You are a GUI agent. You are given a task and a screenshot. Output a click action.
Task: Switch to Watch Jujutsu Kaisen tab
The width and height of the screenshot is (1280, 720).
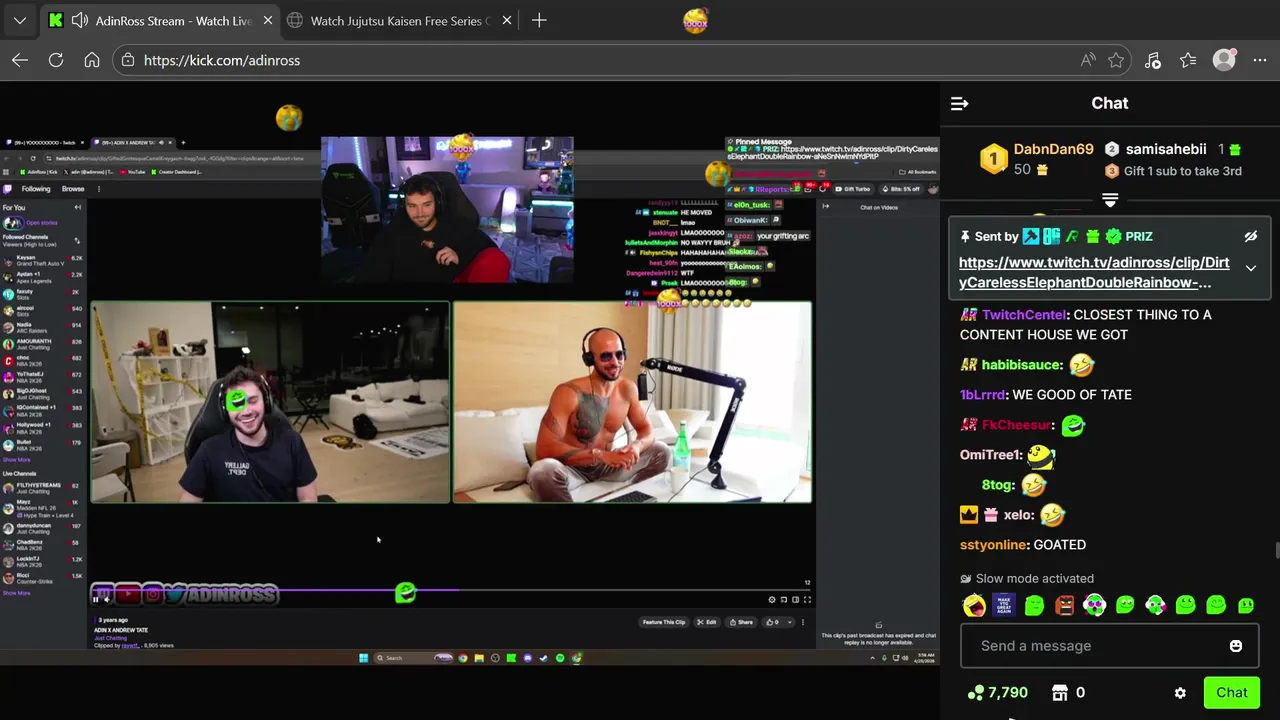click(400, 21)
